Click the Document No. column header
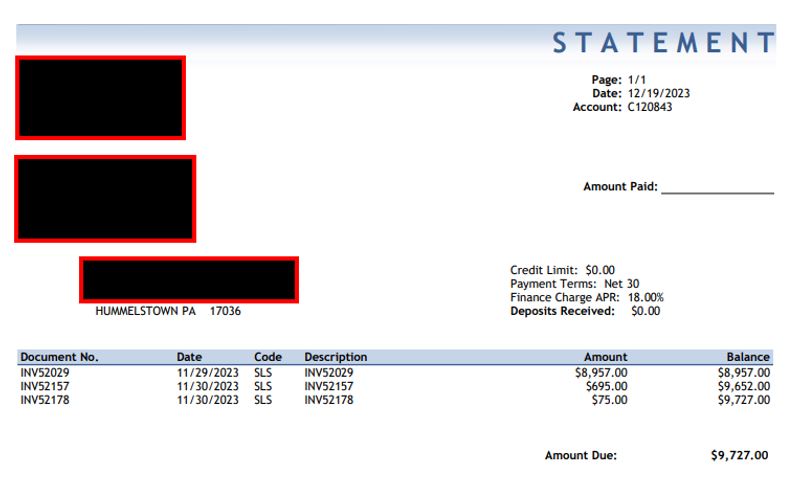The height and width of the screenshot is (499, 788). (59, 357)
